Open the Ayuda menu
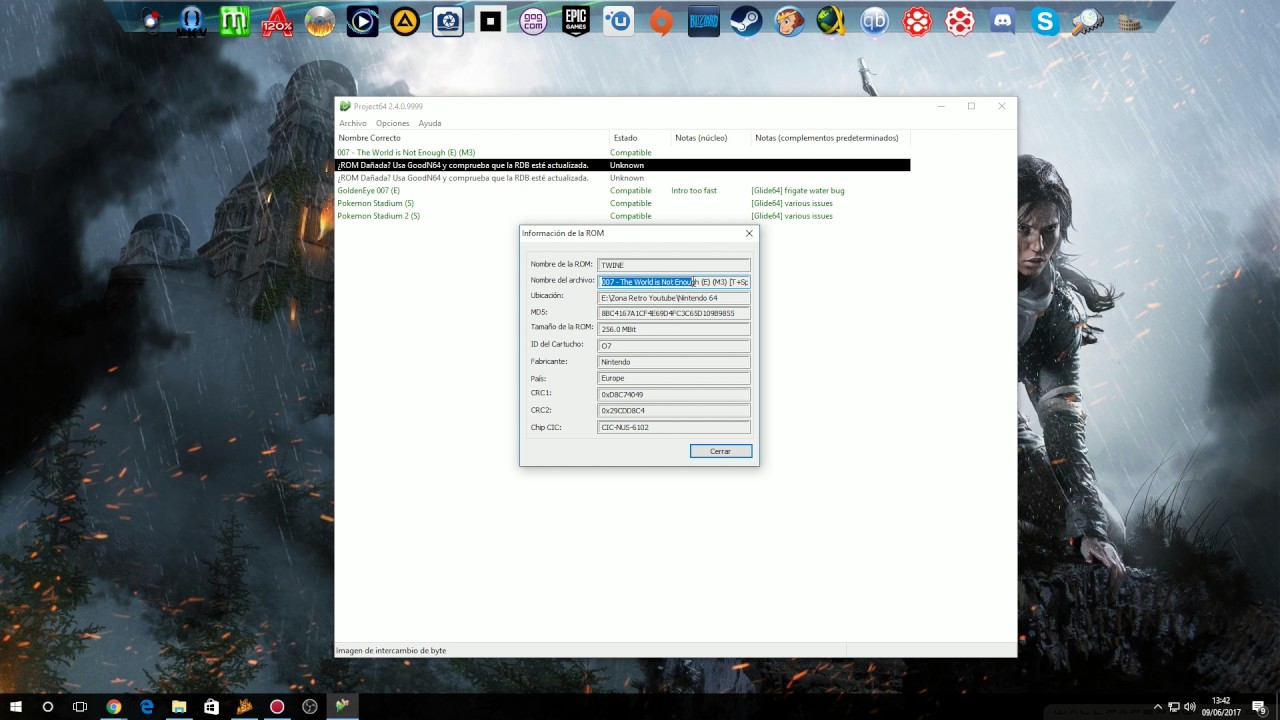Image resolution: width=1280 pixels, height=720 pixels. pyautogui.click(x=430, y=123)
